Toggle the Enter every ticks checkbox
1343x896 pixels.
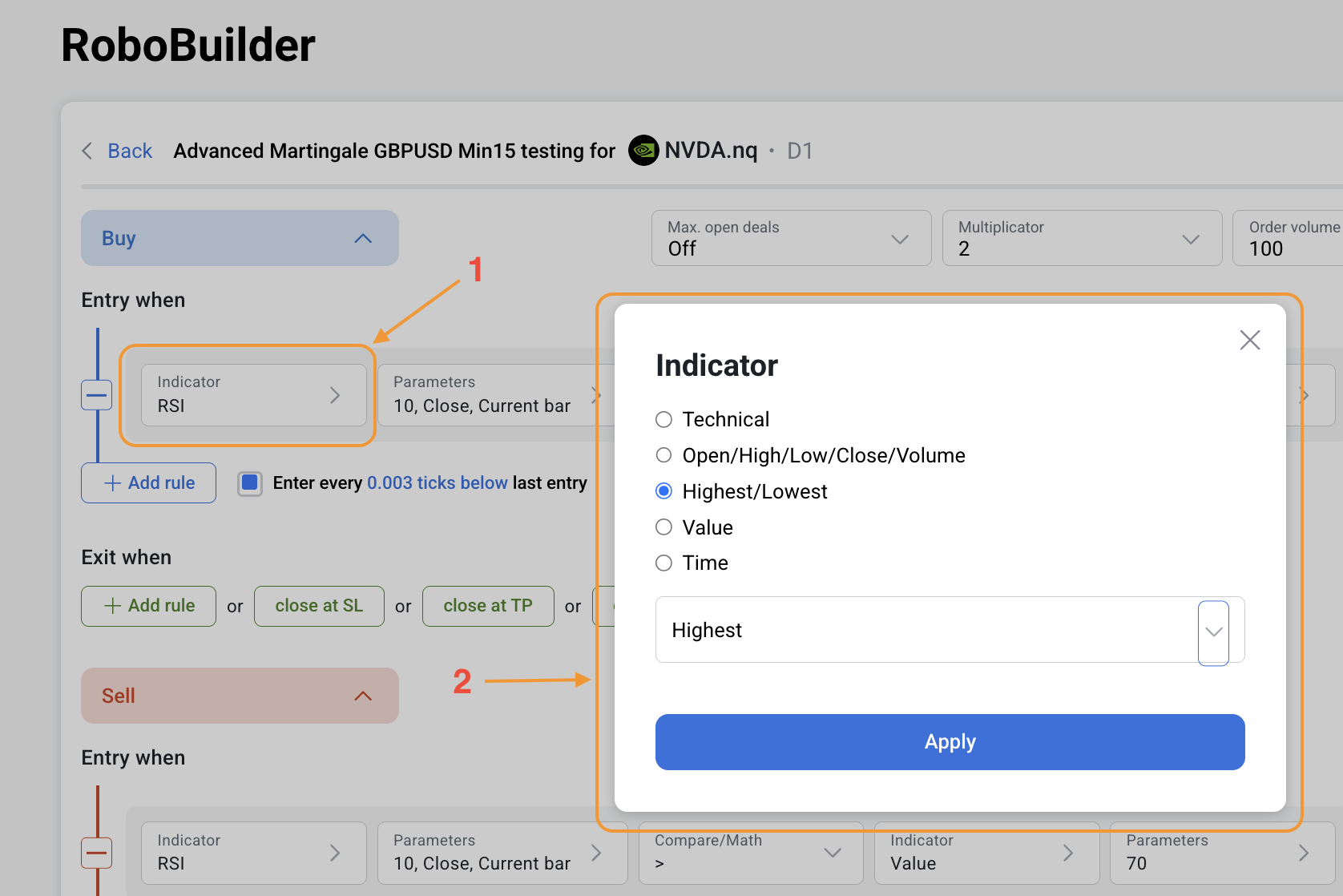pos(250,482)
